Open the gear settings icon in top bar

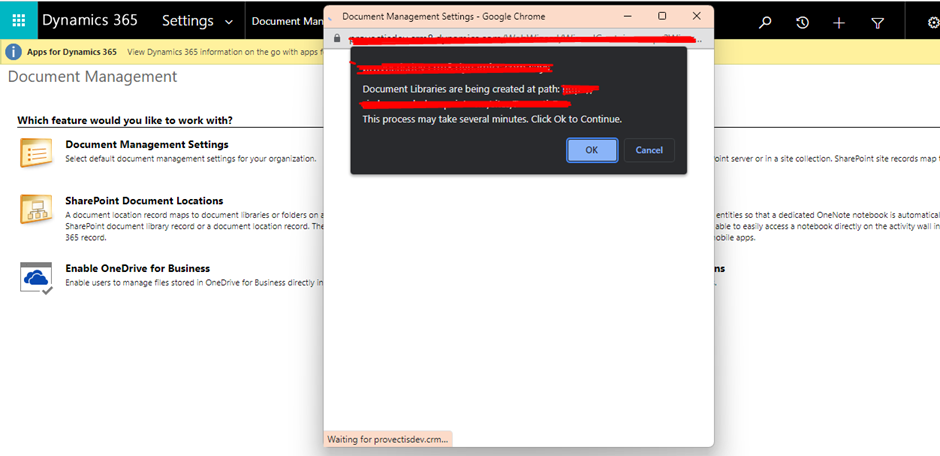coord(933,23)
